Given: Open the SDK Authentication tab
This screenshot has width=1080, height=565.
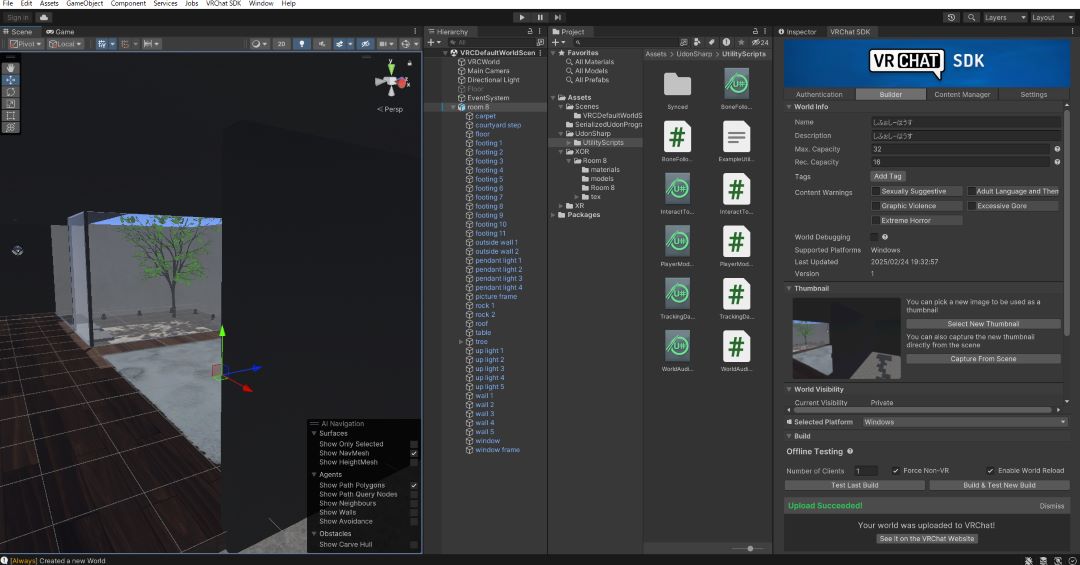Looking at the screenshot, I should point(819,94).
